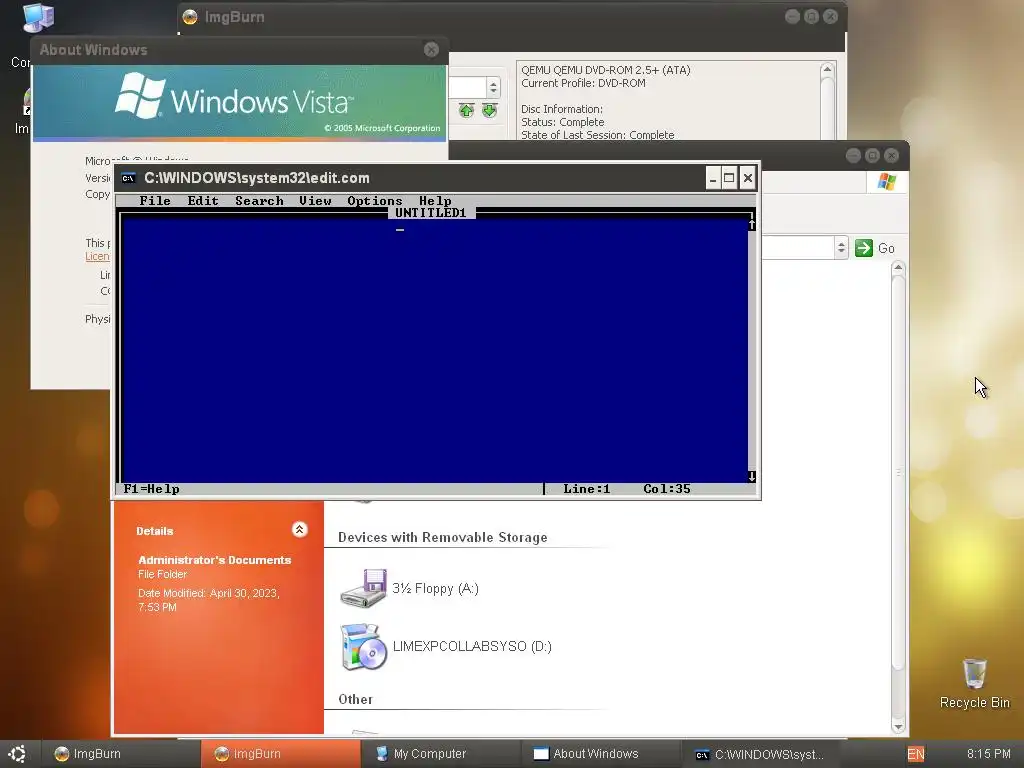The height and width of the screenshot is (768, 1024).
Task: Click the Go button in My Computer
Action: pyautogui.click(x=875, y=248)
